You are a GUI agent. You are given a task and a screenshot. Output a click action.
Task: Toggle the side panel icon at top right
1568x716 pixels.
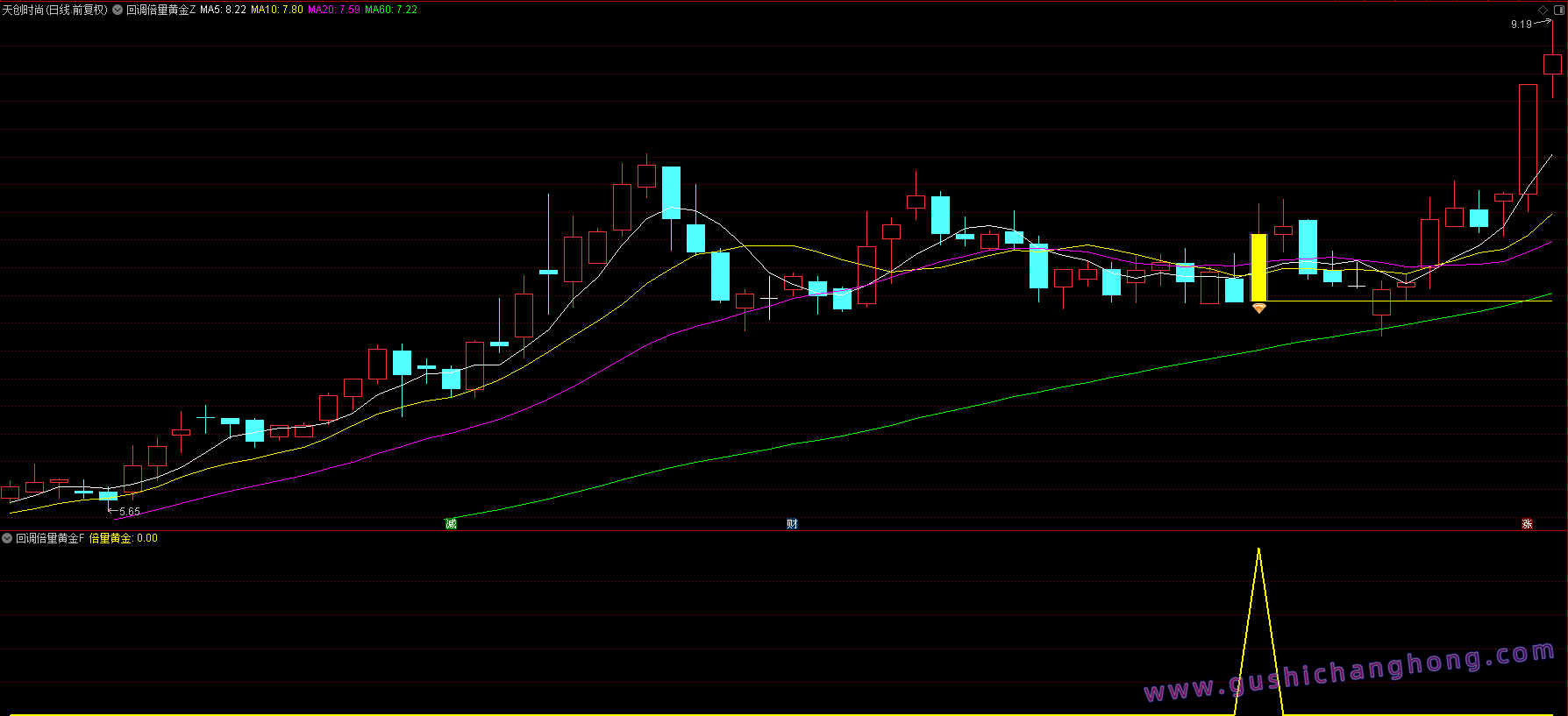[x=1557, y=10]
